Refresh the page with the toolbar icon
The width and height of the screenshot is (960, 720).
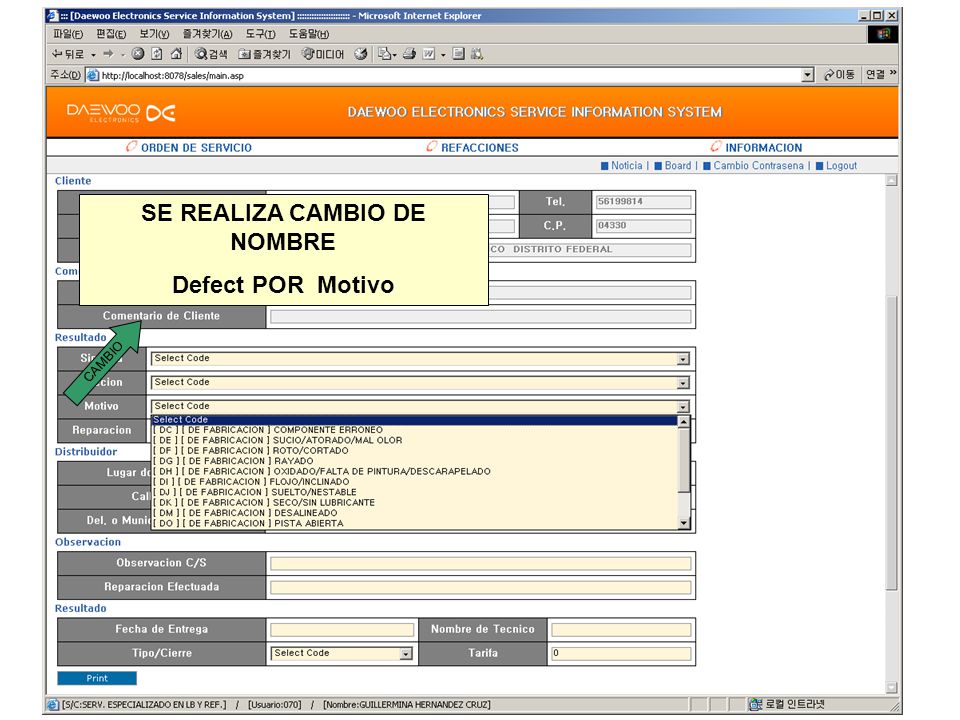tap(157, 54)
